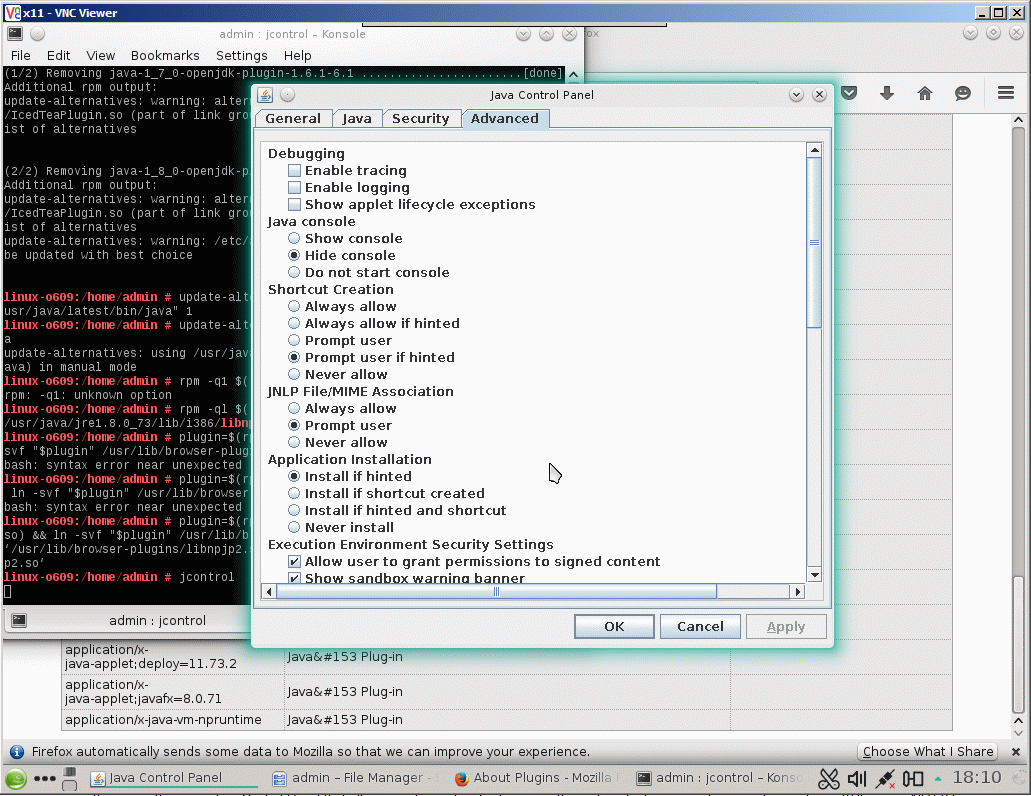
Task: Select the Show console radio option
Action: click(x=294, y=239)
